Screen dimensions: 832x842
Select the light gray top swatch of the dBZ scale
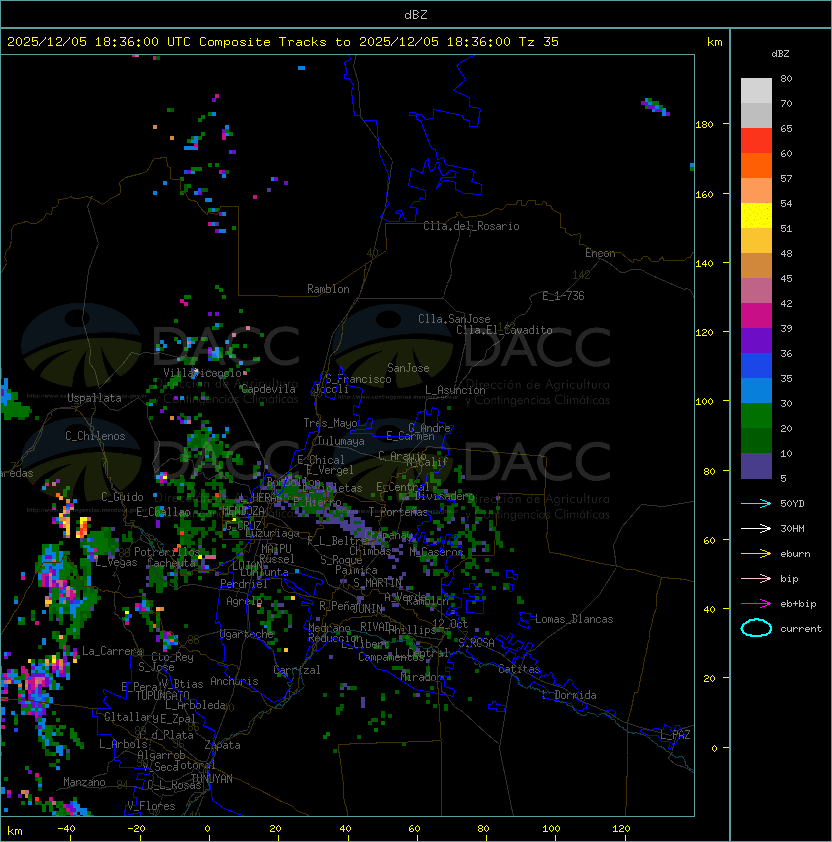(x=756, y=91)
